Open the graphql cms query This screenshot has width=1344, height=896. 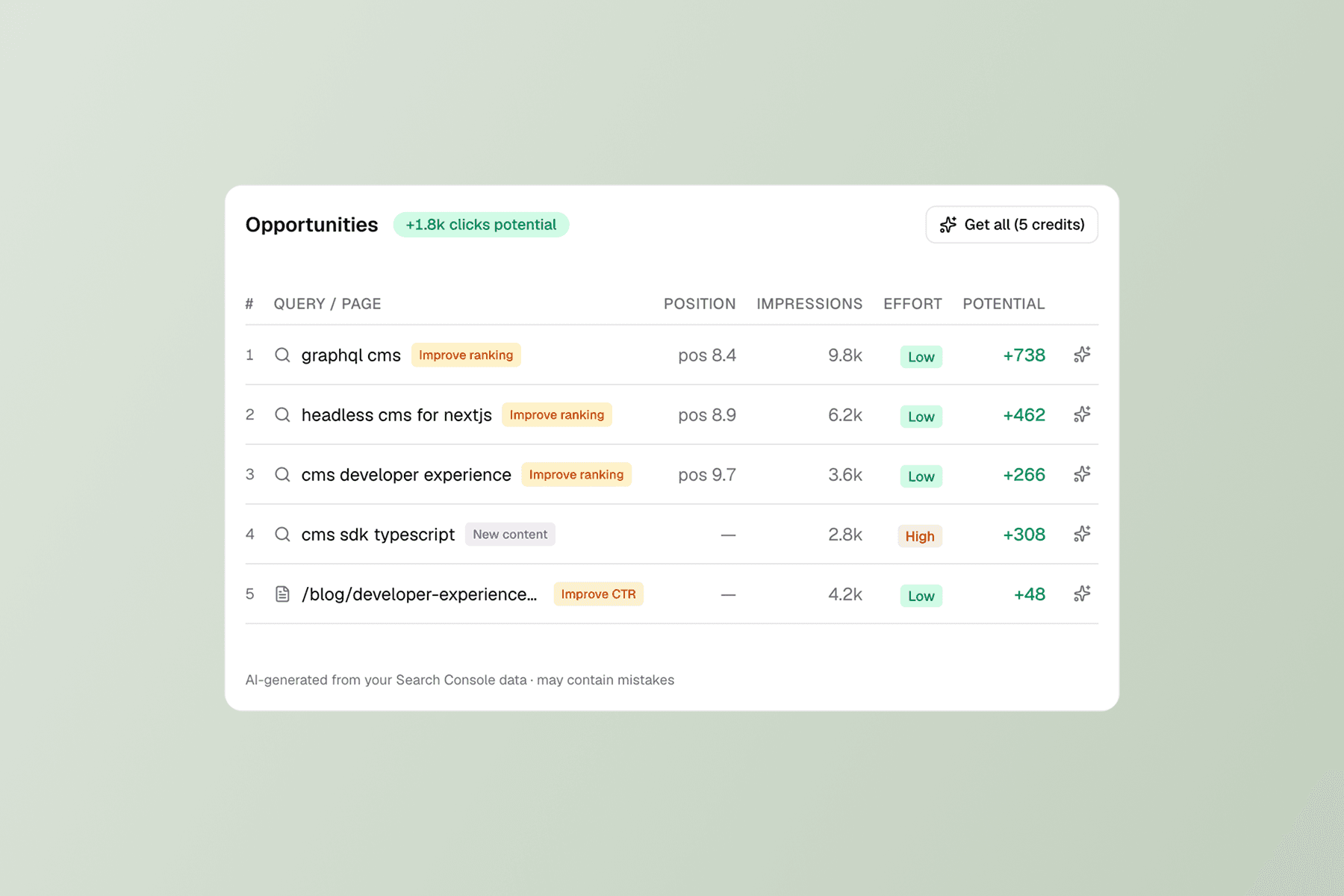coord(351,355)
